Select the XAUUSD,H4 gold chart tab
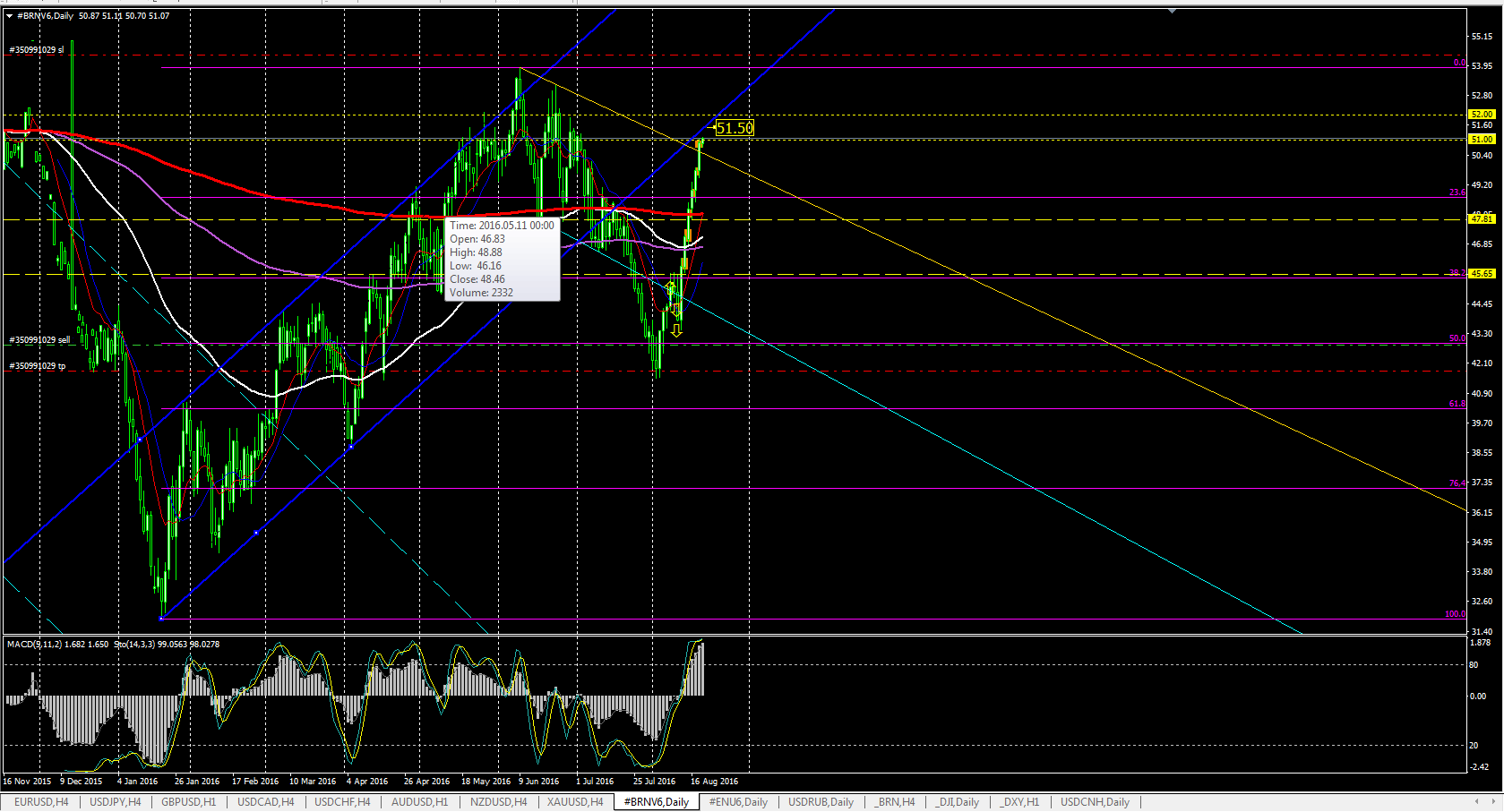Screen dimensions: 1504x812 tap(575, 802)
